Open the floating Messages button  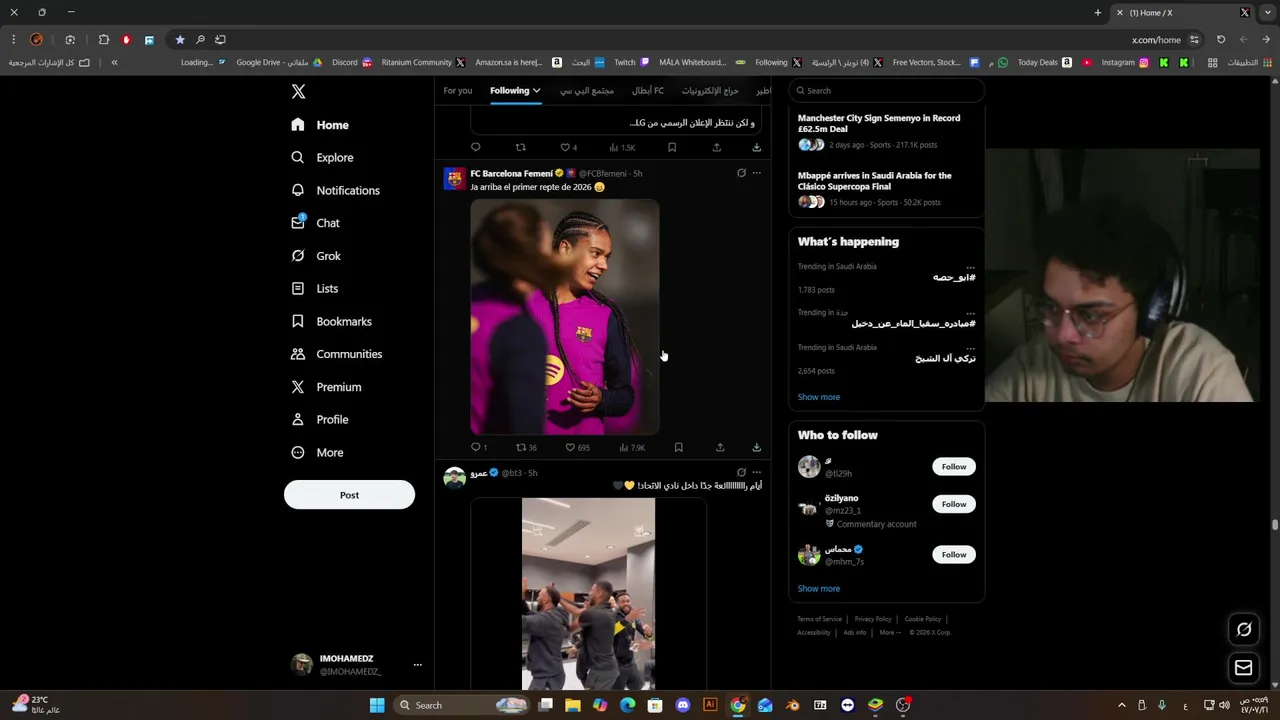pyautogui.click(x=1244, y=668)
